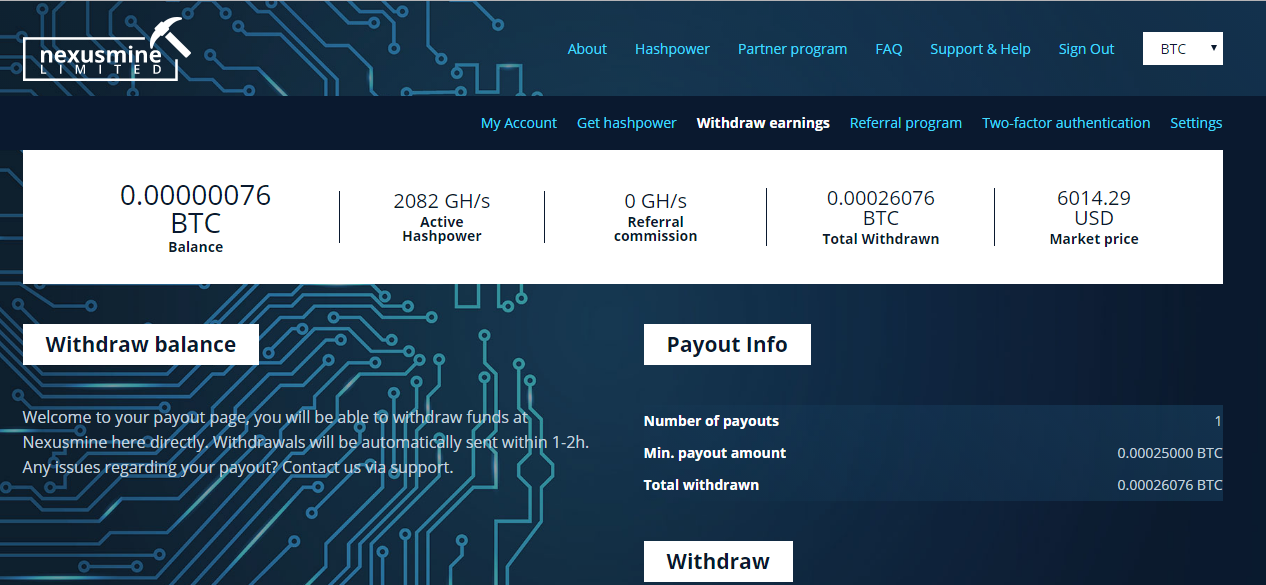Click the Withdraw section heading
Viewport: 1266px width, 585px height.
tap(718, 561)
